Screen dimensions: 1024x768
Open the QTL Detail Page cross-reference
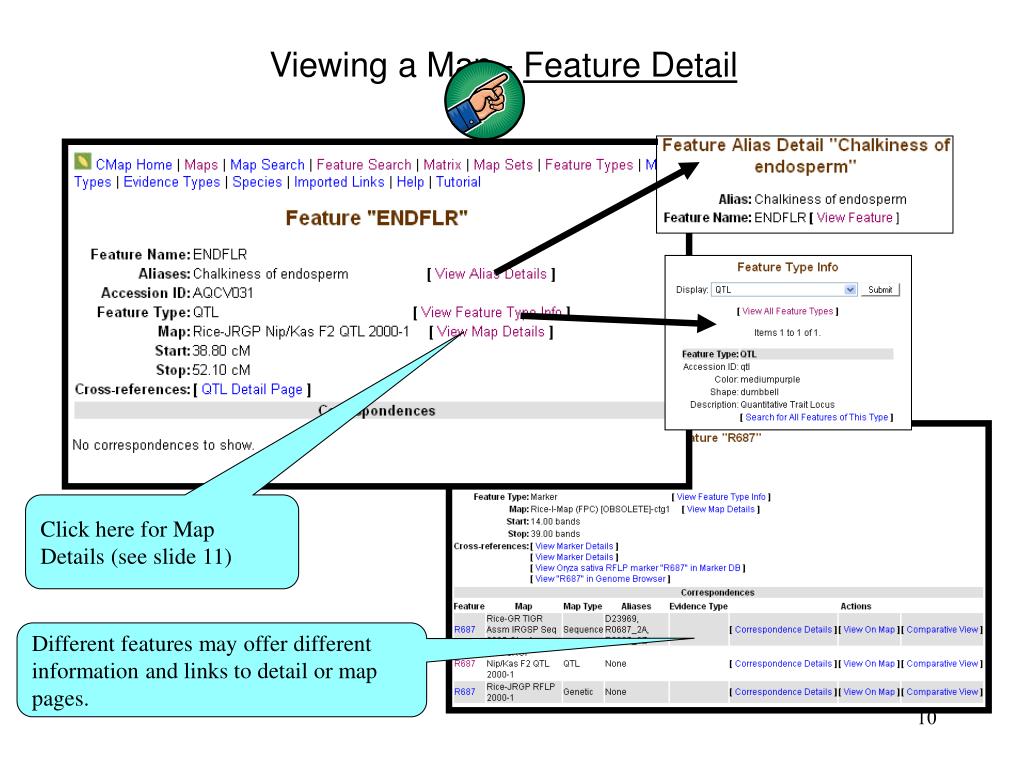tap(252, 390)
